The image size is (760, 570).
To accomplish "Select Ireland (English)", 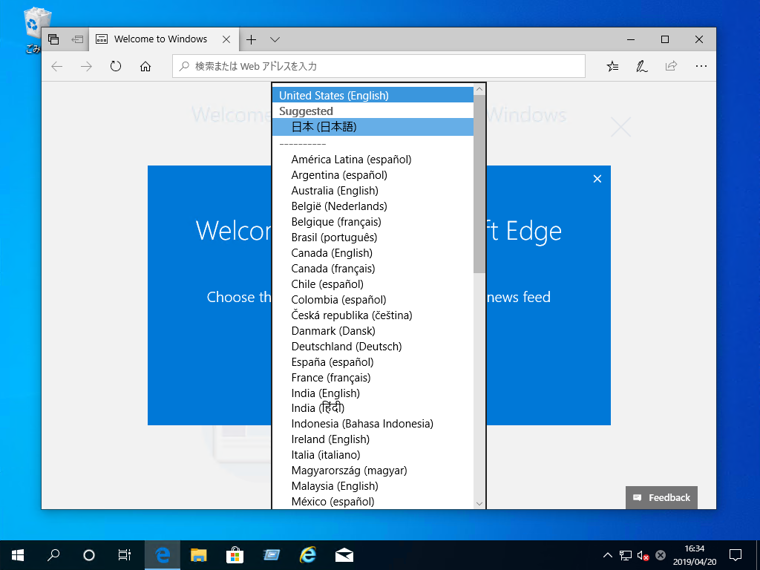I will click(373, 439).
